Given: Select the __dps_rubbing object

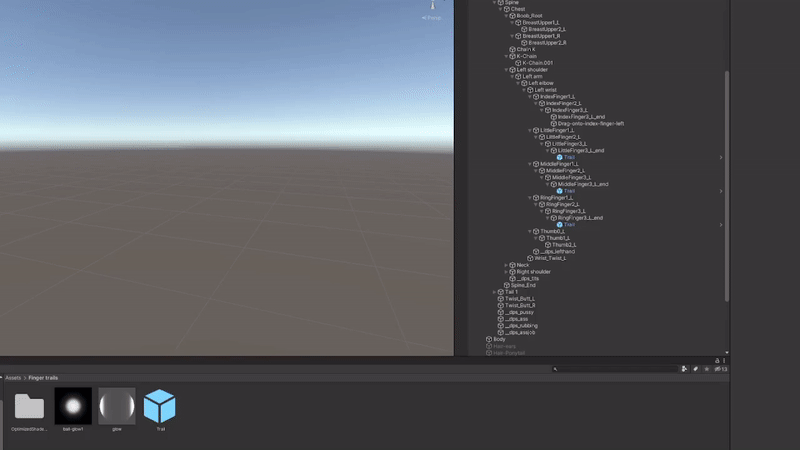Looking at the screenshot, I should pyautogui.click(x=521, y=326).
